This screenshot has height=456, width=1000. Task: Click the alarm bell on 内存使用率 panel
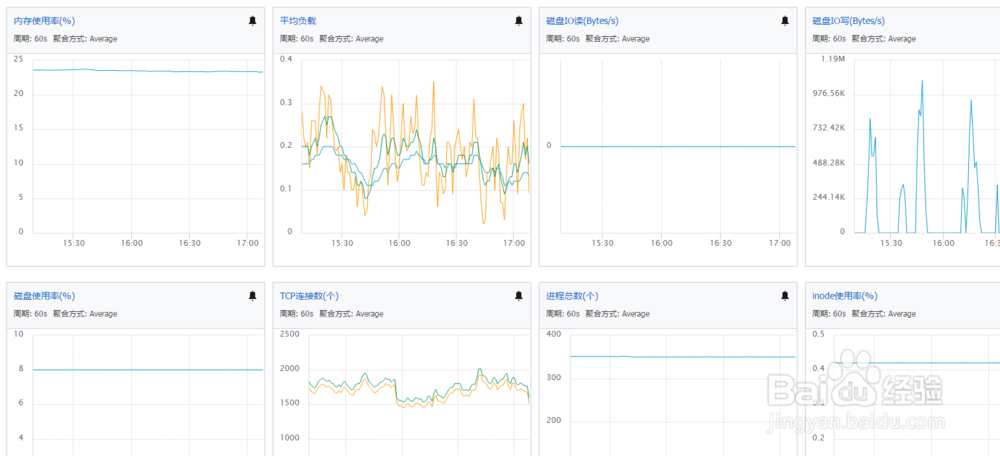click(252, 20)
